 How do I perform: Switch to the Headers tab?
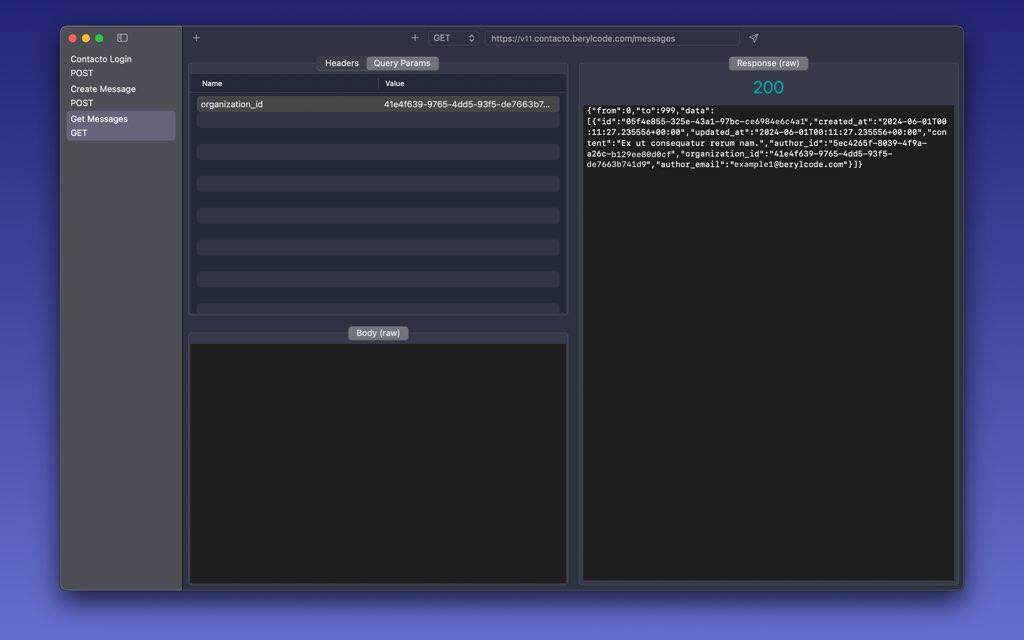click(x=341, y=62)
